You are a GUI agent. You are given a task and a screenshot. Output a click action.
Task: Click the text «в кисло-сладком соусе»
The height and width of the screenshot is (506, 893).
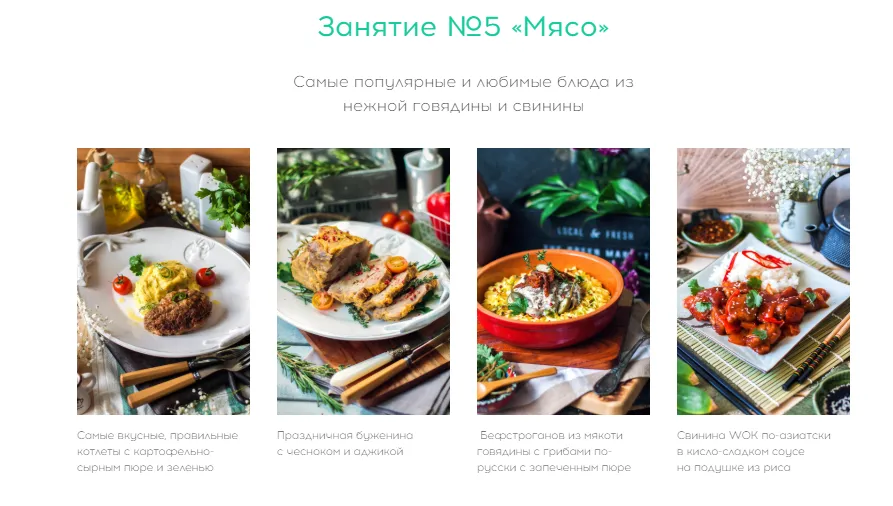tap(740, 451)
